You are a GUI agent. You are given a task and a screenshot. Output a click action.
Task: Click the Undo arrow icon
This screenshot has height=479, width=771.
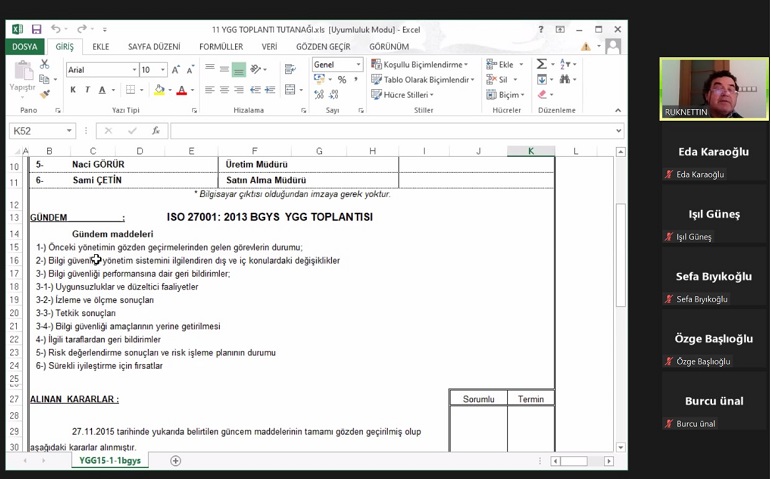pos(56,30)
